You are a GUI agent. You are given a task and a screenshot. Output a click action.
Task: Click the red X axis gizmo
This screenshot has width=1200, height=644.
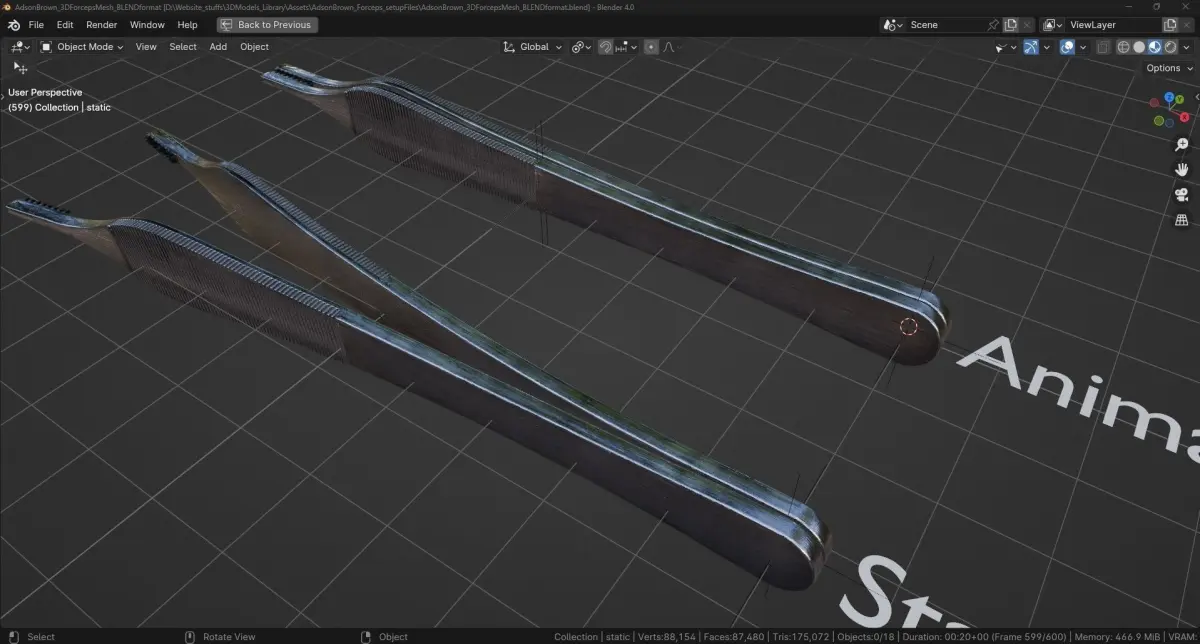click(x=1184, y=117)
